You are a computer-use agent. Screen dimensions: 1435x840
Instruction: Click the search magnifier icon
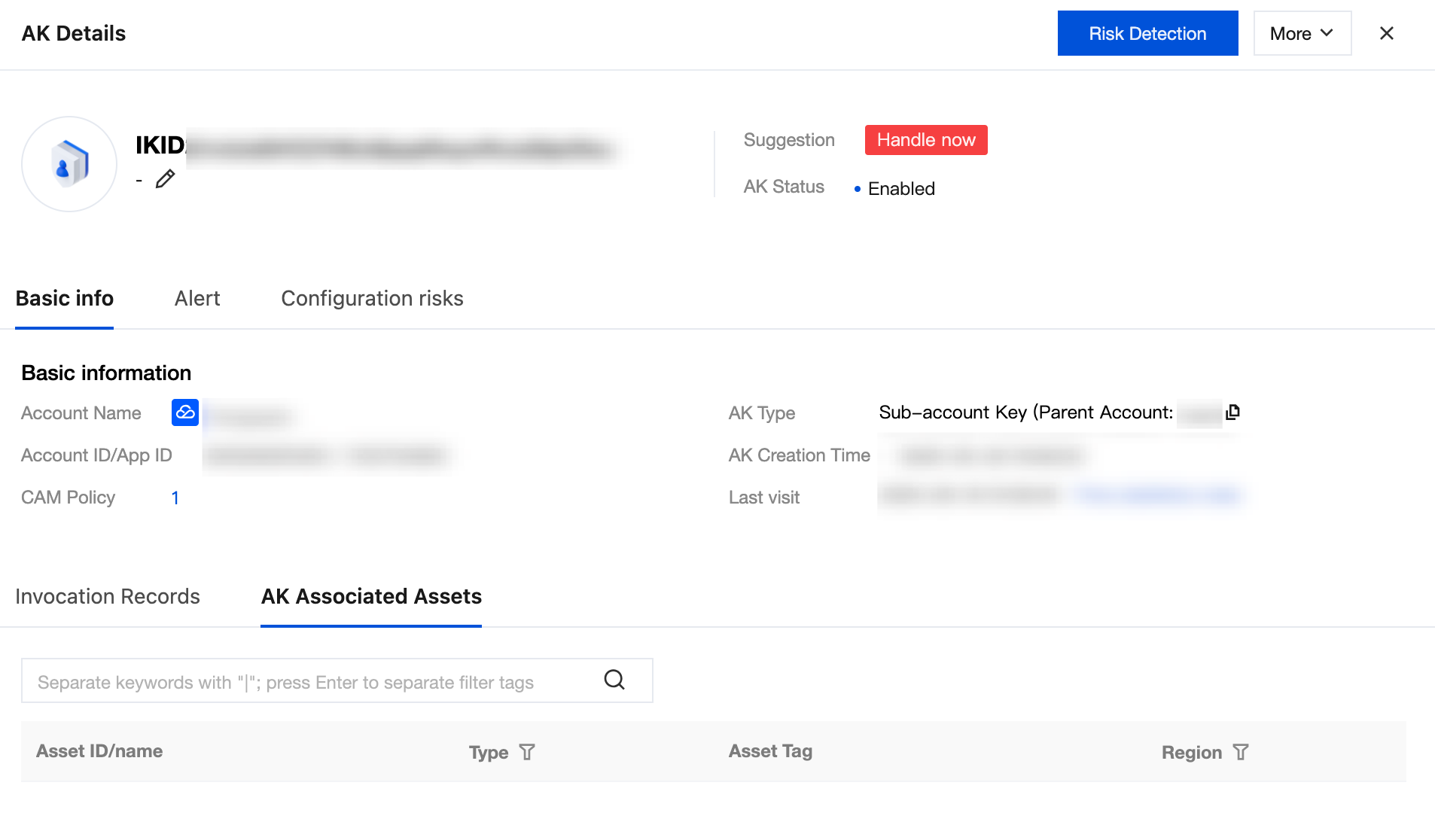614,680
